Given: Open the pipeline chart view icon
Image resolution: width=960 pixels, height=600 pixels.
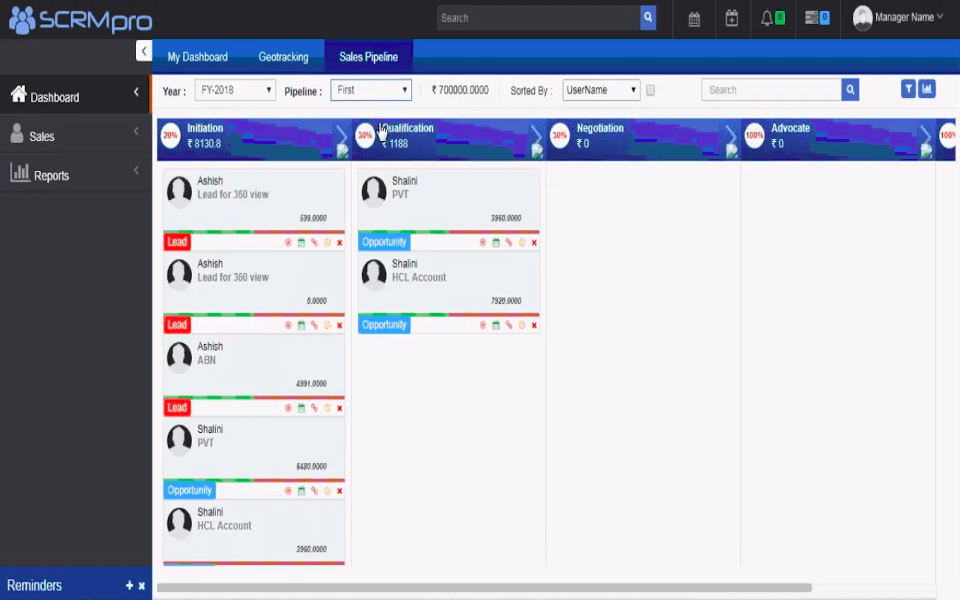Looking at the screenshot, I should point(927,89).
